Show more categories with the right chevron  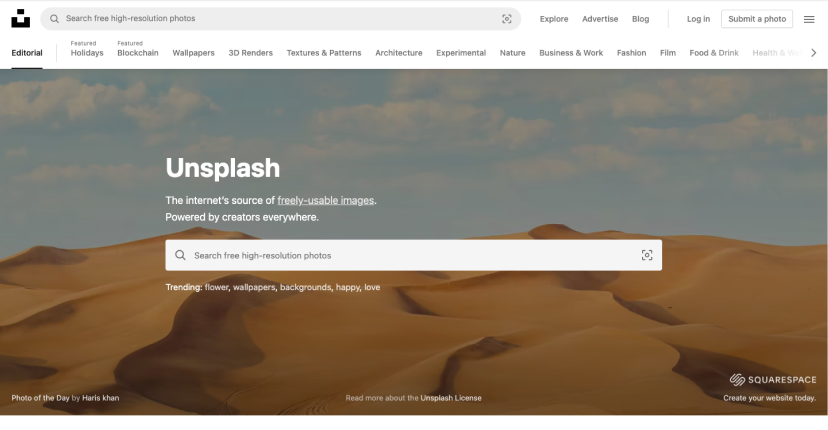[814, 53]
